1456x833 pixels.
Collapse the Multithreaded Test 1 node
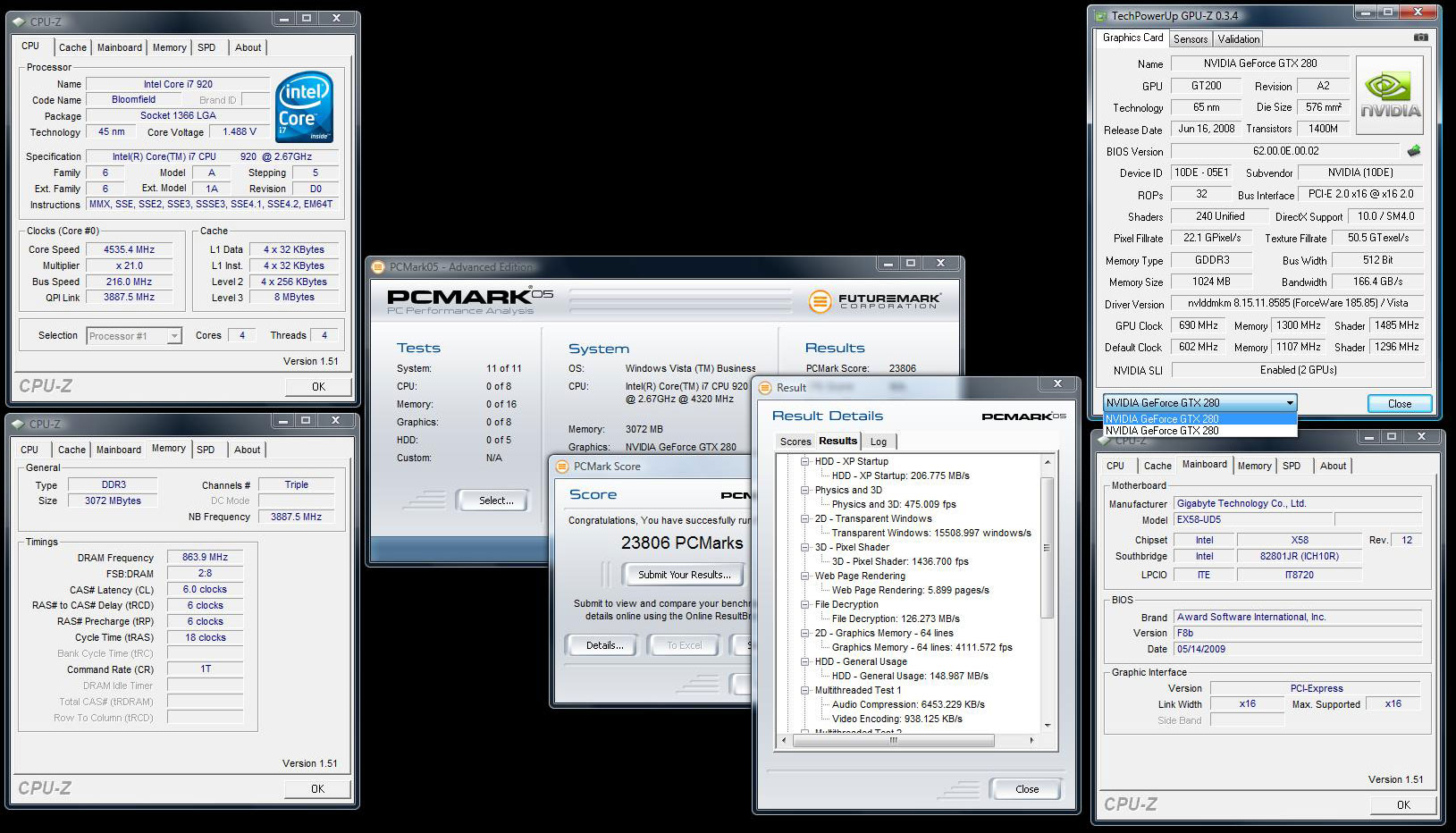click(804, 690)
